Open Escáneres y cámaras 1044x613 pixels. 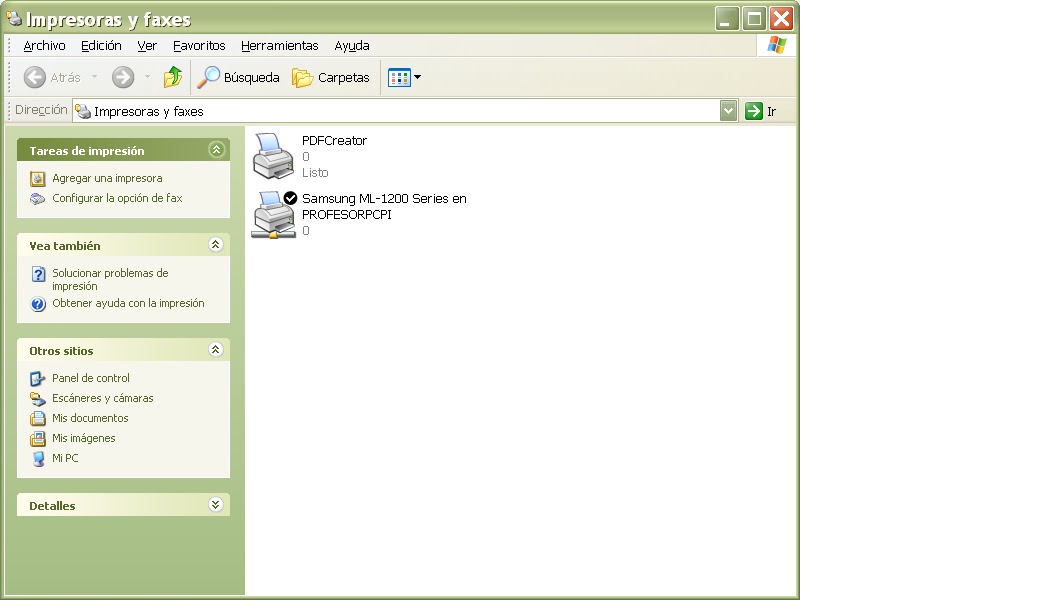(103, 398)
